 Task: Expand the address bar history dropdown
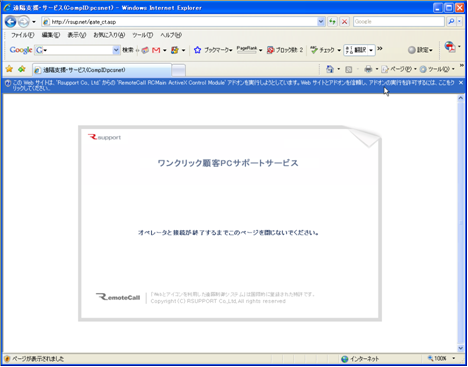coord(321,22)
